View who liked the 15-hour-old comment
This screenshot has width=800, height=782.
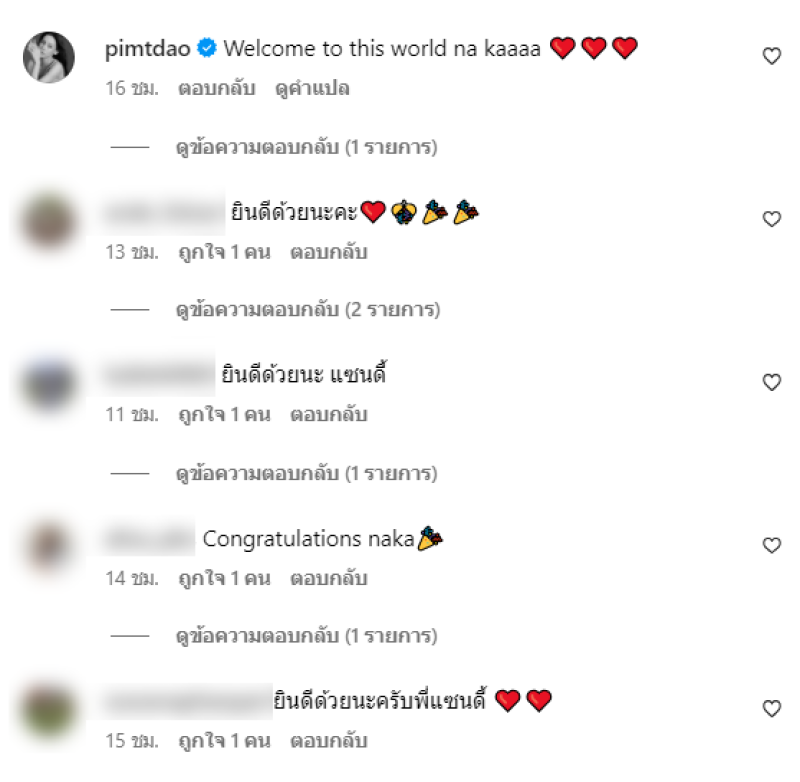point(224,741)
